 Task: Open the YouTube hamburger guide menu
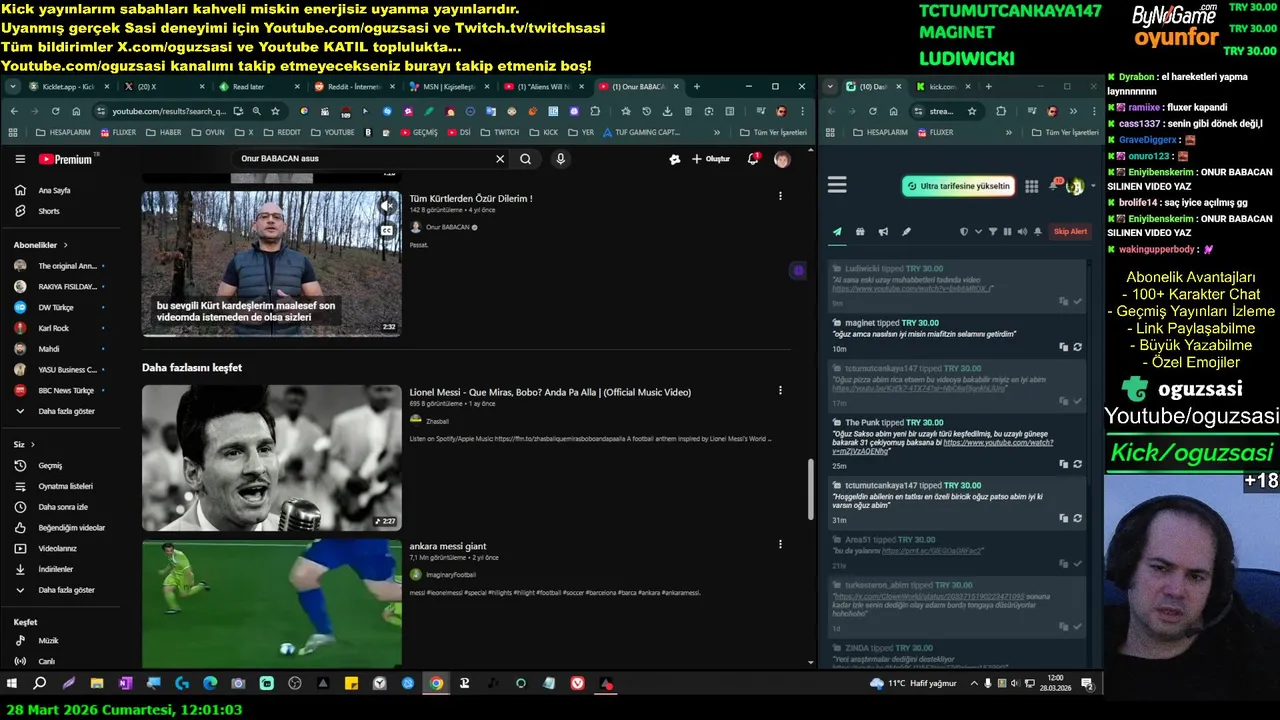point(20,159)
